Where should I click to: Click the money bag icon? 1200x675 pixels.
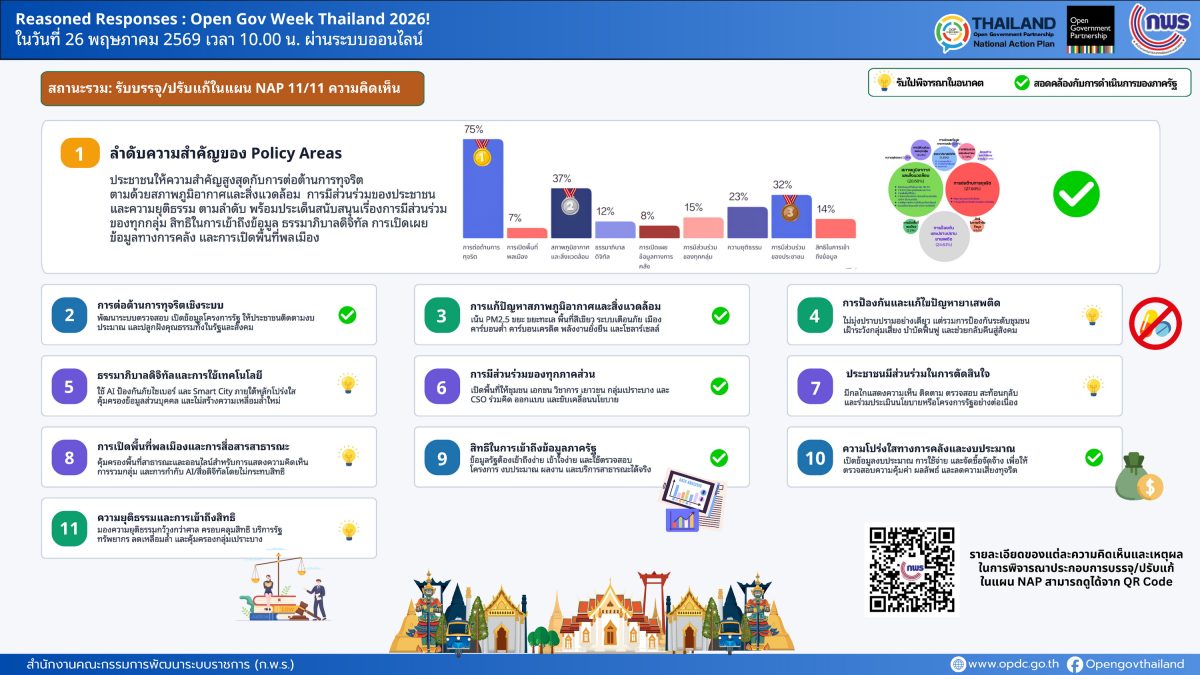click(x=1140, y=476)
